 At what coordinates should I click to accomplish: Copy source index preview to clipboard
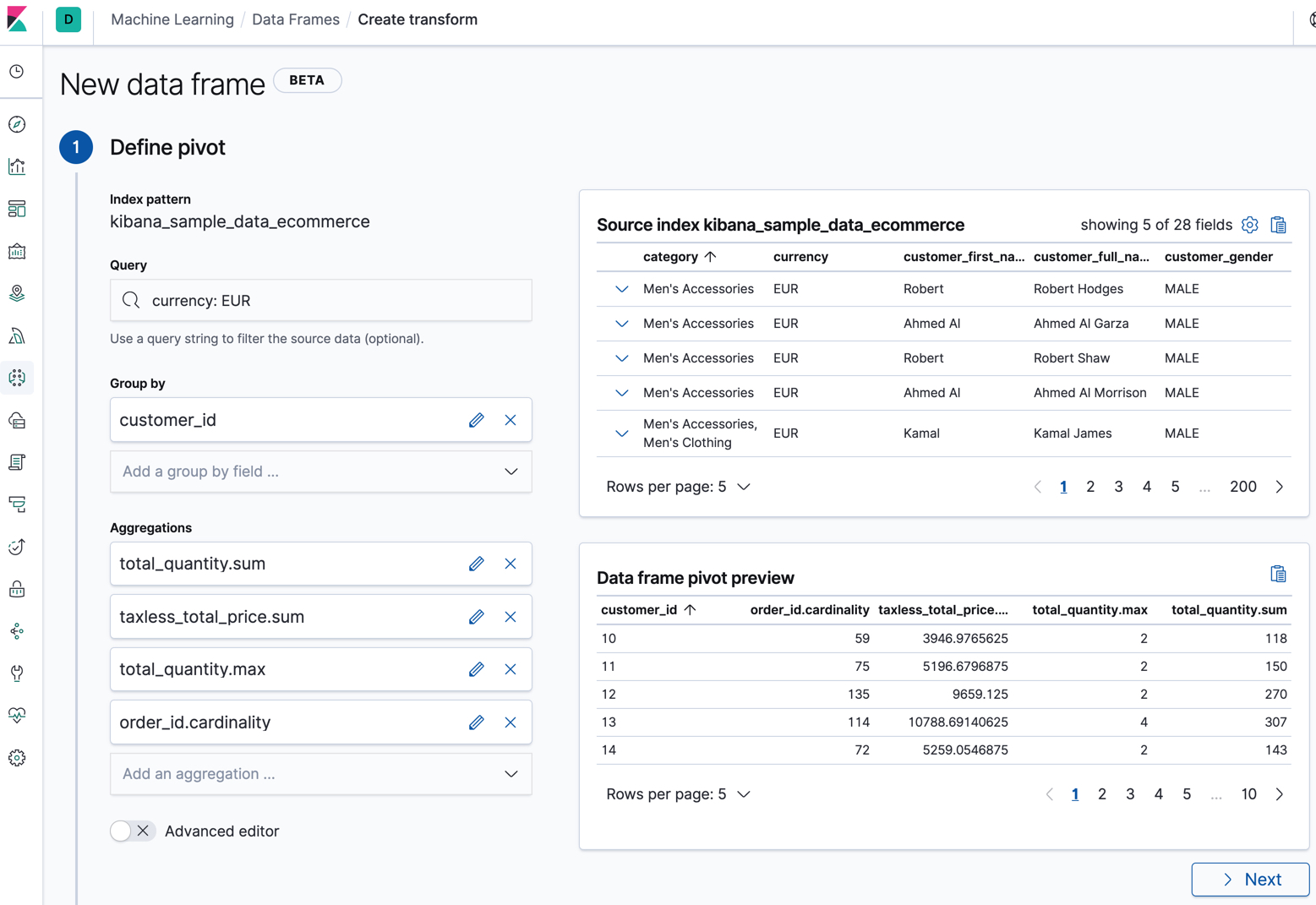click(1279, 225)
